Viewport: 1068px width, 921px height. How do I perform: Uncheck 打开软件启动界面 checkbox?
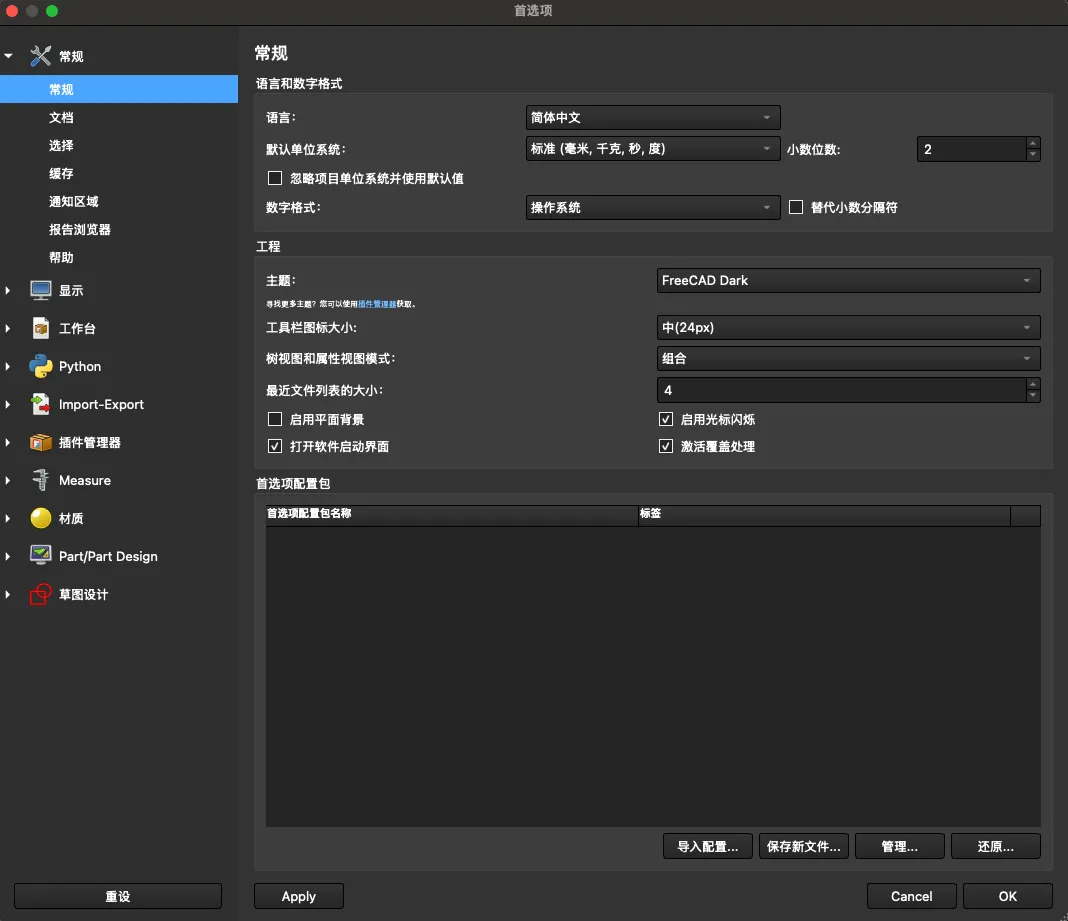tap(275, 447)
